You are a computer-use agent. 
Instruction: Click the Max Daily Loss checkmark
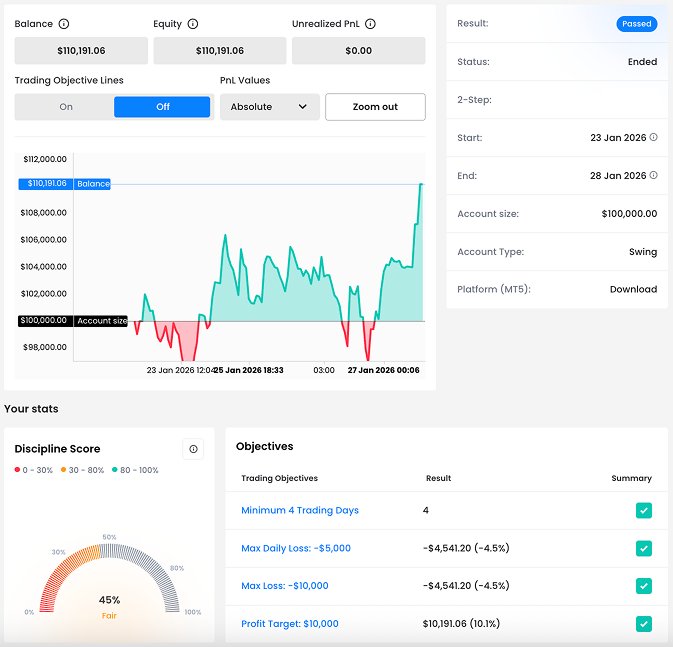click(x=643, y=549)
